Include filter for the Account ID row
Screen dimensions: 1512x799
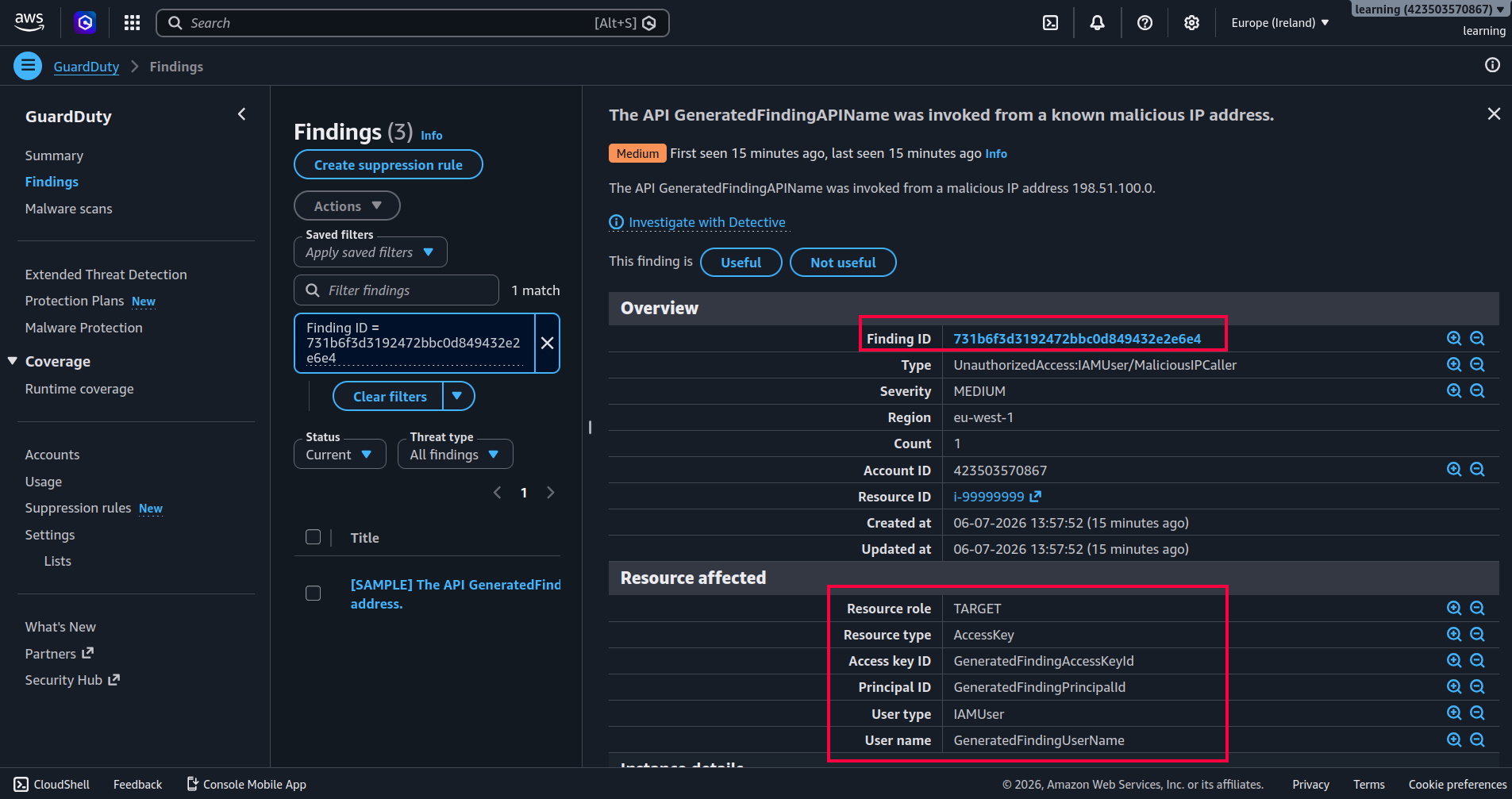click(1454, 469)
